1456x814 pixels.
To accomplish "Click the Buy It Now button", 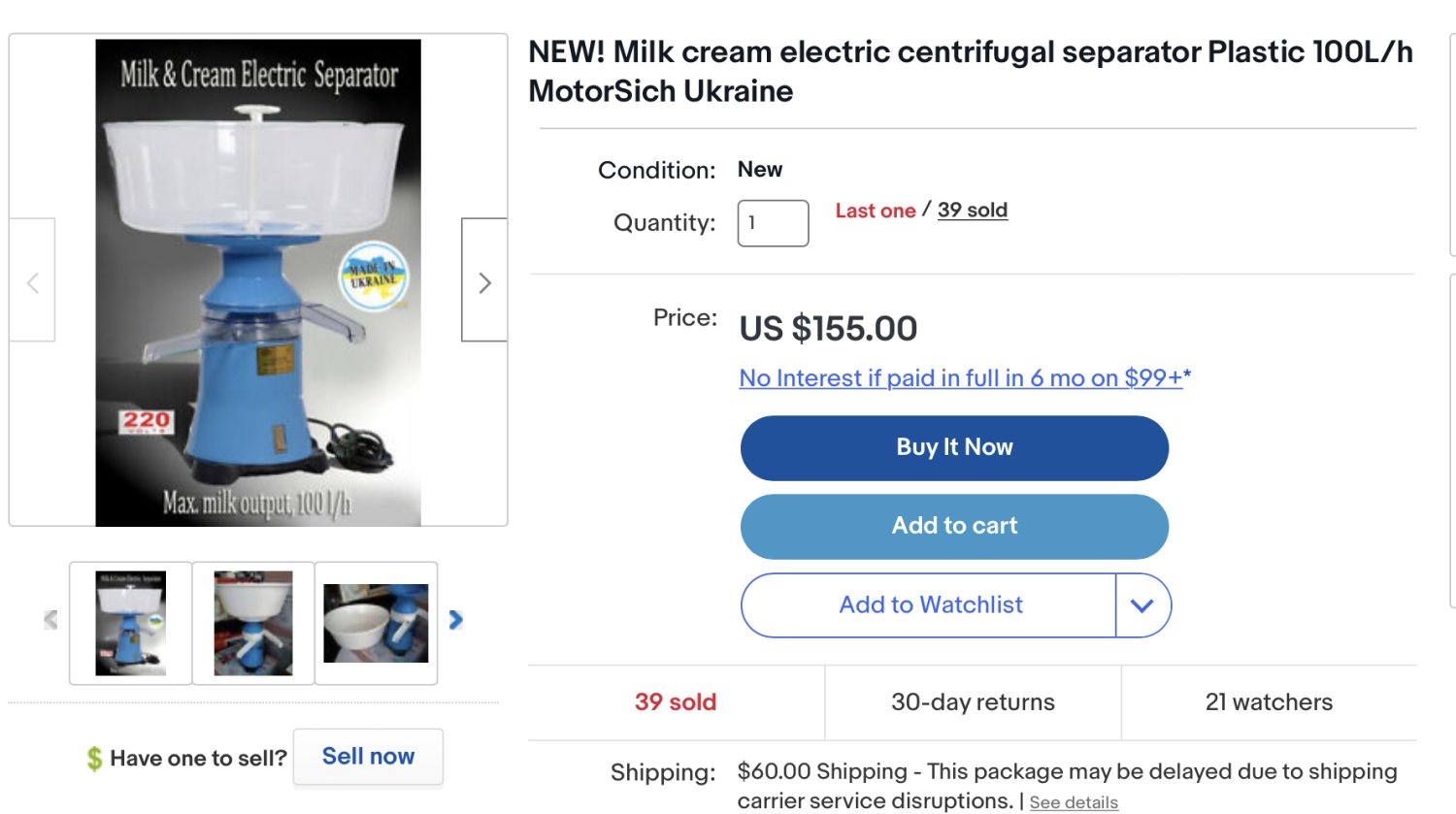I will (x=954, y=447).
